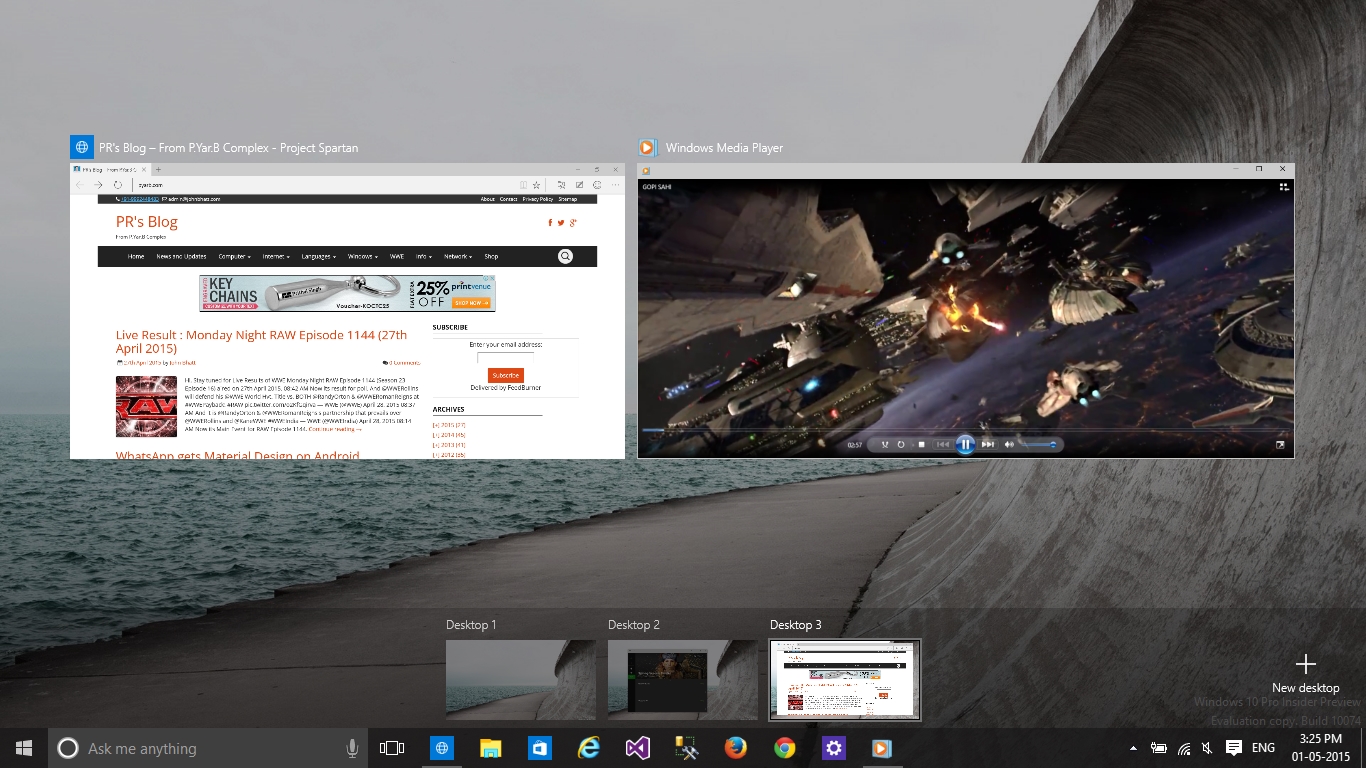Click the search icon on PR's Blog

click(x=565, y=256)
